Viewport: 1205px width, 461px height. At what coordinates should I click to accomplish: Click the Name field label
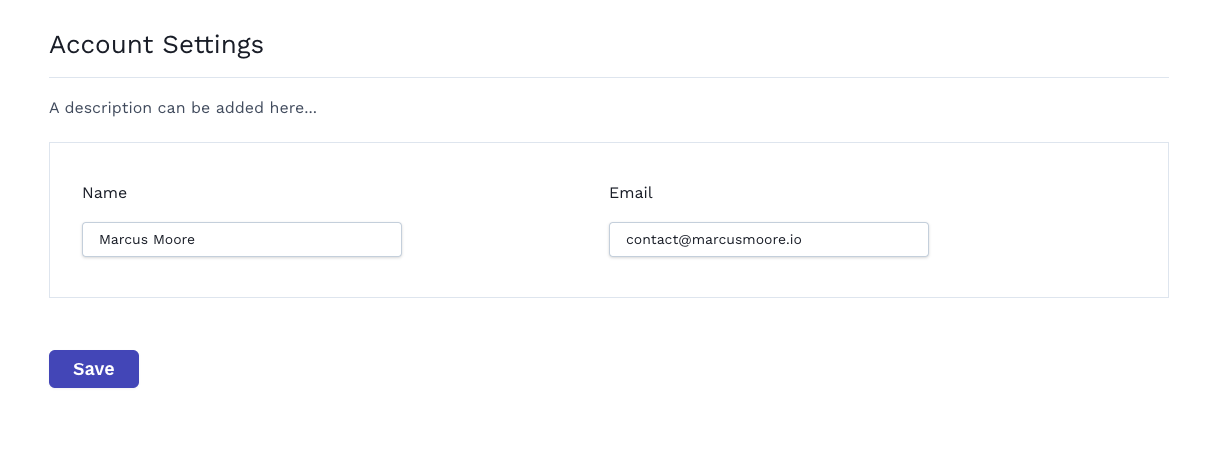[104, 193]
